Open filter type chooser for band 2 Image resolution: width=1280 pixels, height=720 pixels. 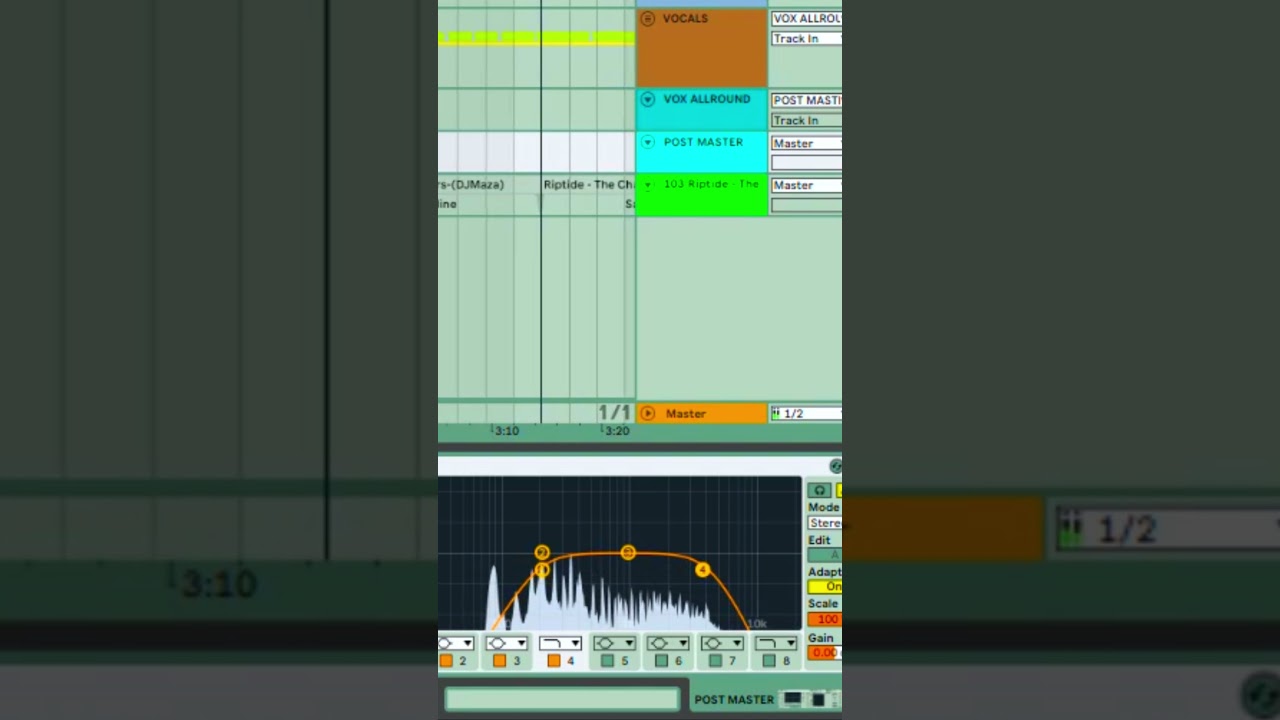pyautogui.click(x=454, y=643)
